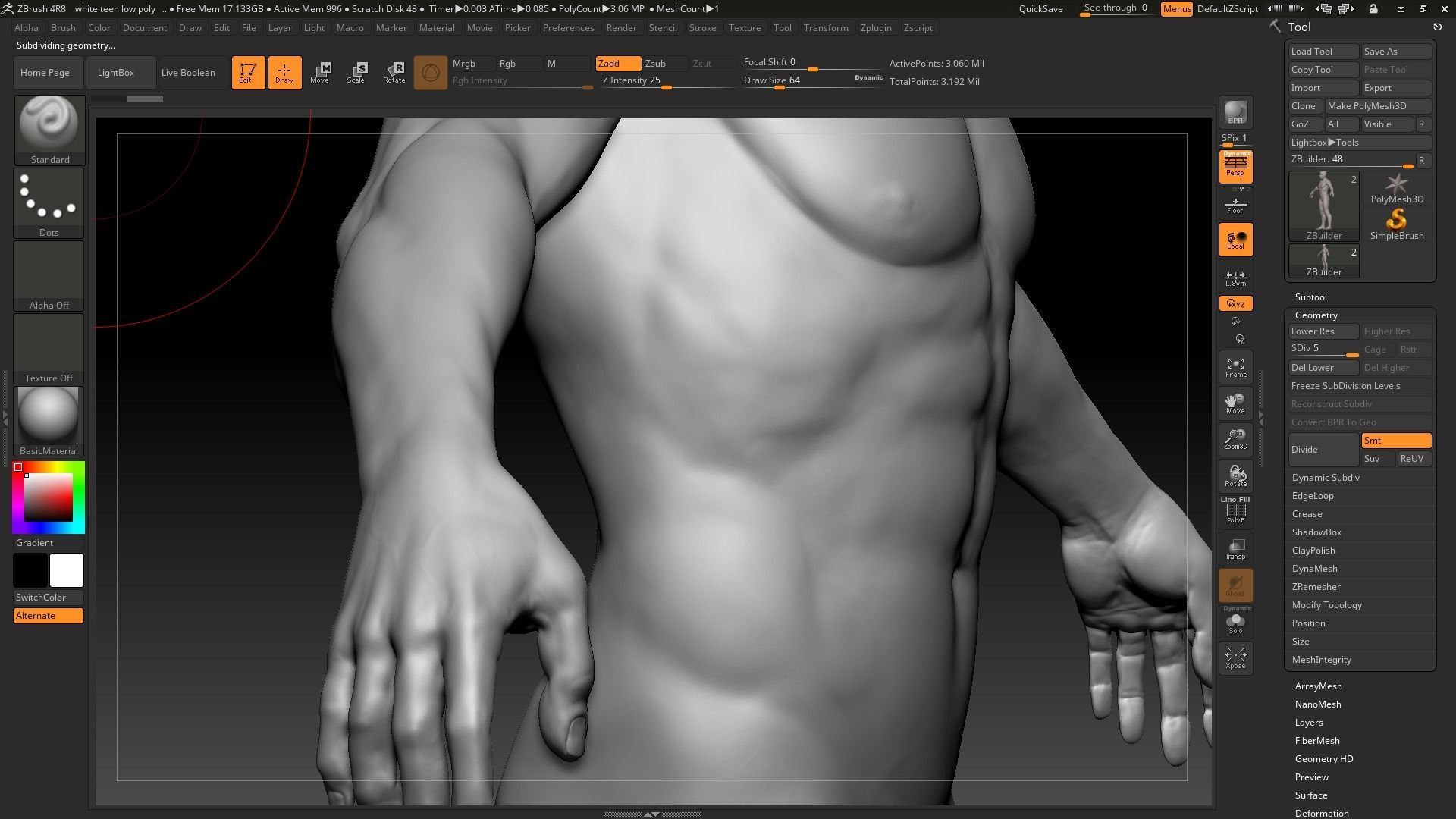Select the large ZBuilder tool thumbnail
The width and height of the screenshot is (1456, 819).
click(x=1323, y=206)
